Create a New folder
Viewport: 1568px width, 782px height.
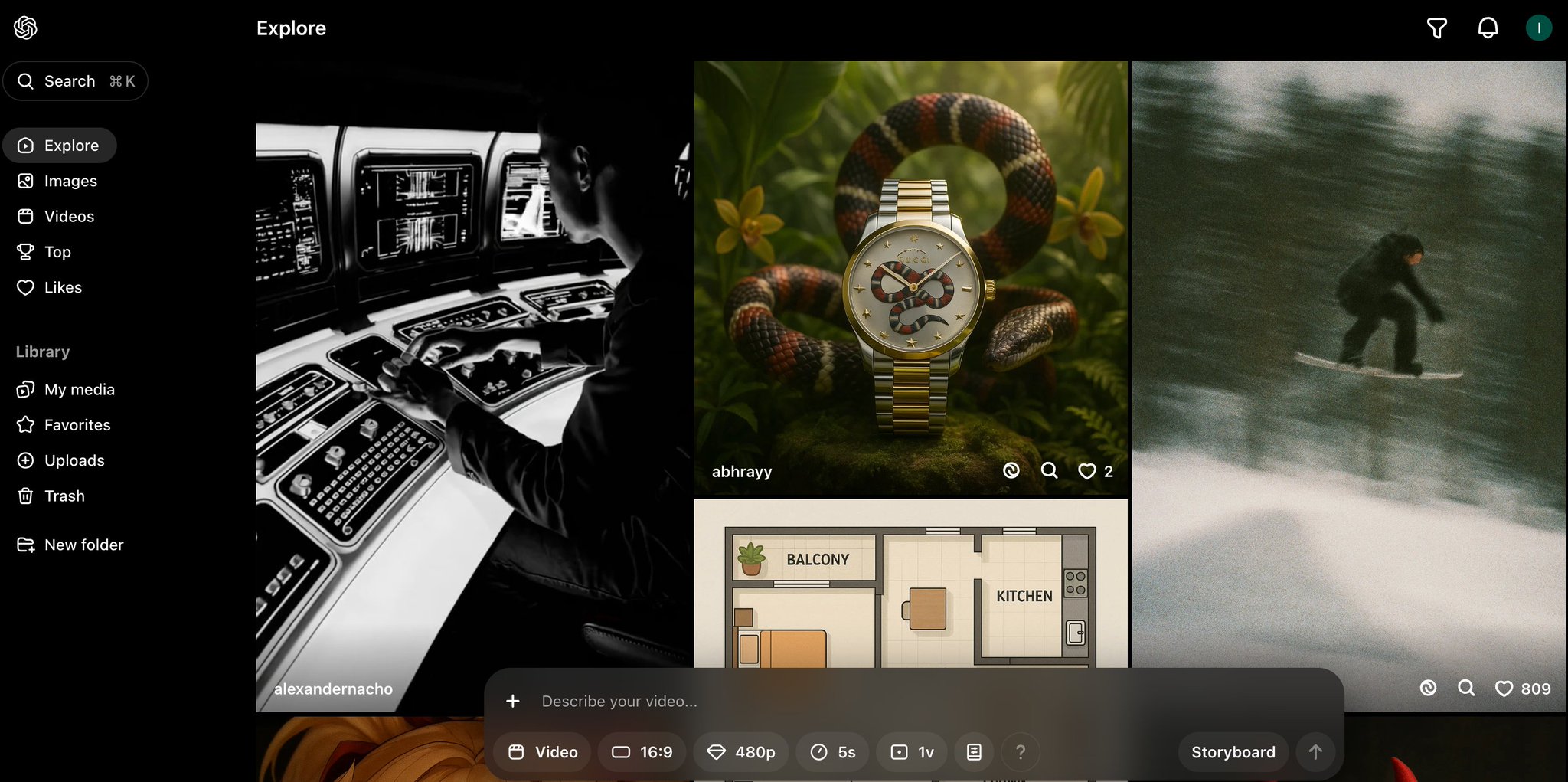tap(70, 545)
